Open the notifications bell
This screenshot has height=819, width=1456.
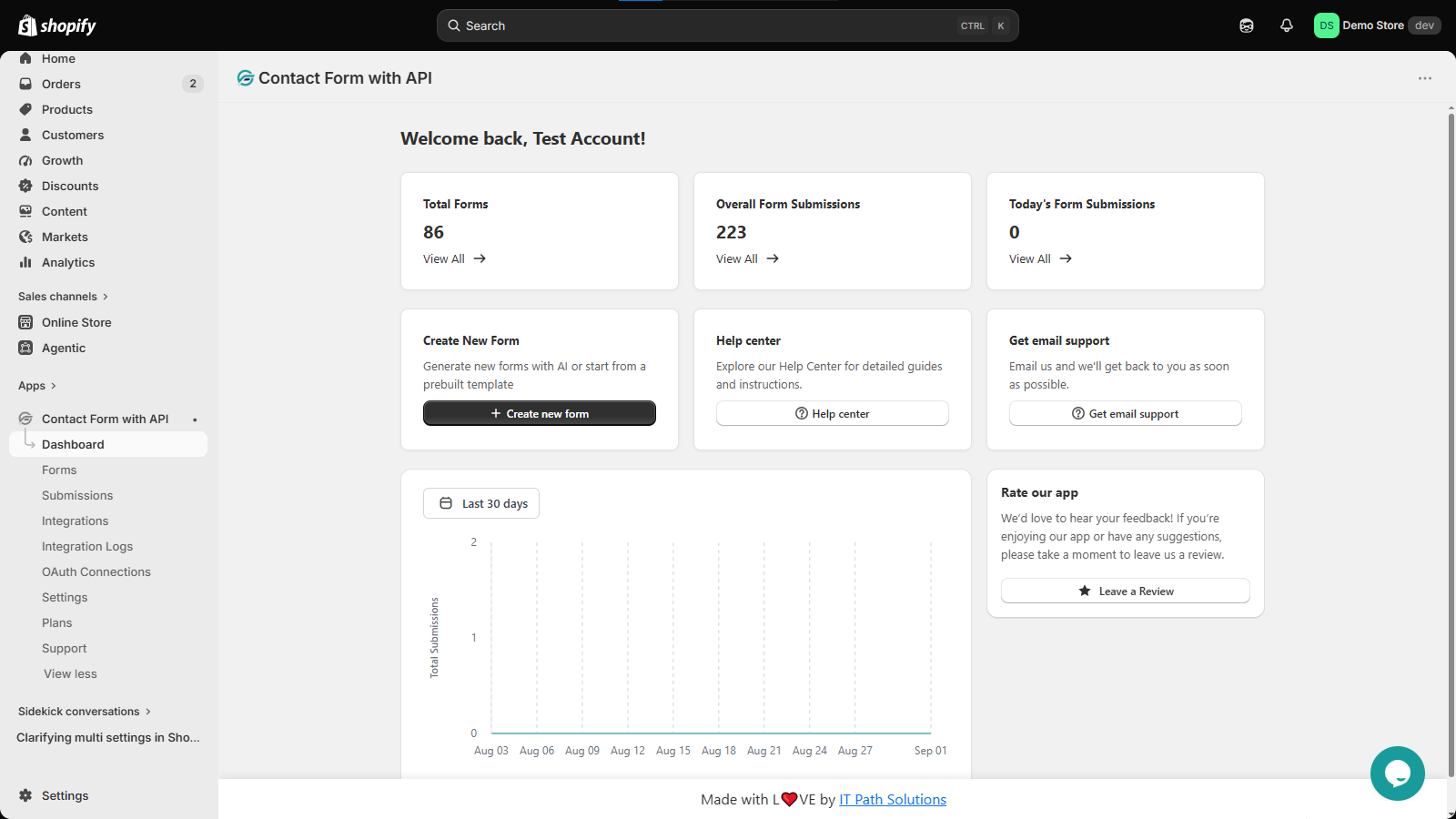click(x=1287, y=25)
